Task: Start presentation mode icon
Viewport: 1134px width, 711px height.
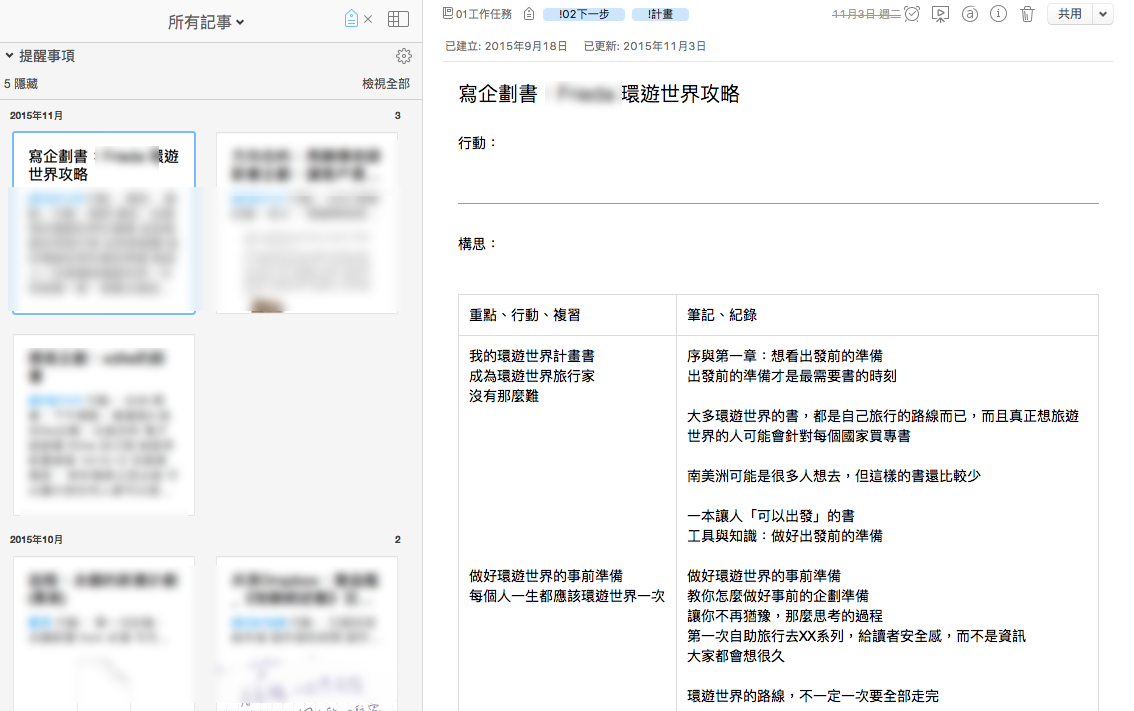Action: pos(940,14)
